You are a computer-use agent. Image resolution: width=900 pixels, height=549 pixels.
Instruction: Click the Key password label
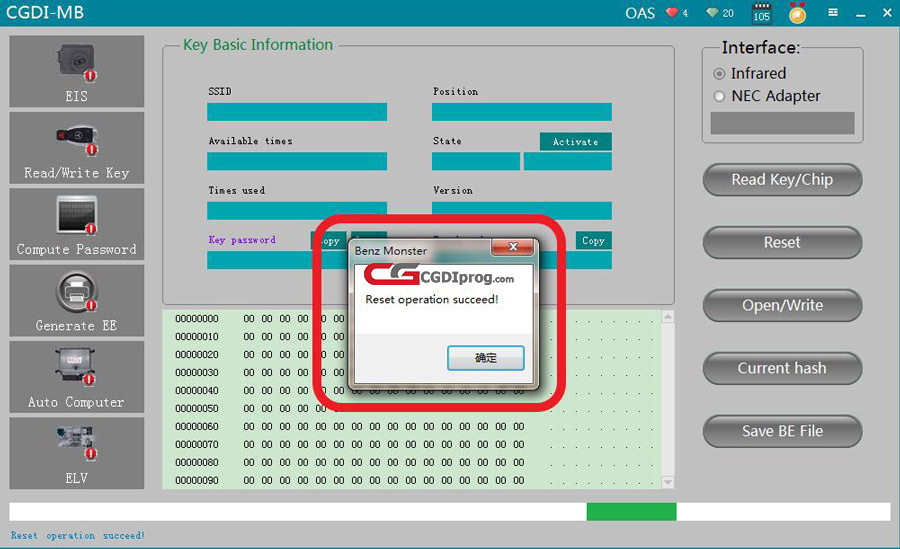[x=242, y=240]
